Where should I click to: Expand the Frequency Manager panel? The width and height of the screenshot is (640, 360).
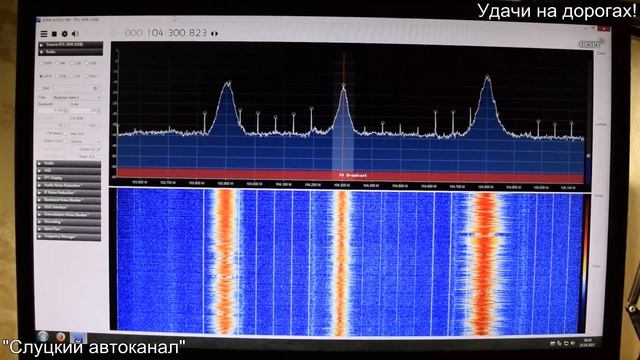click(x=69, y=236)
